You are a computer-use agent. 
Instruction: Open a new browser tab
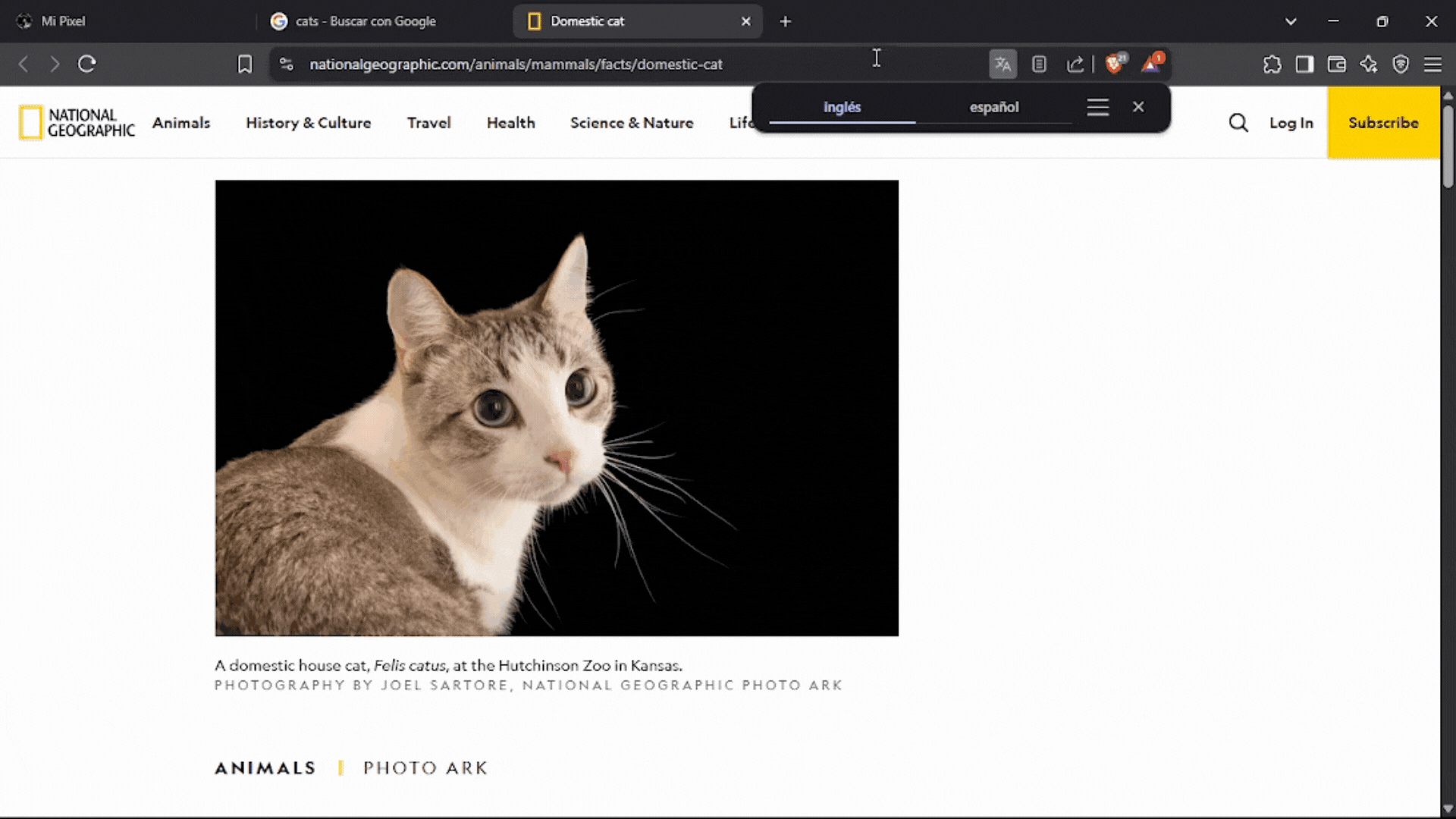tap(786, 21)
